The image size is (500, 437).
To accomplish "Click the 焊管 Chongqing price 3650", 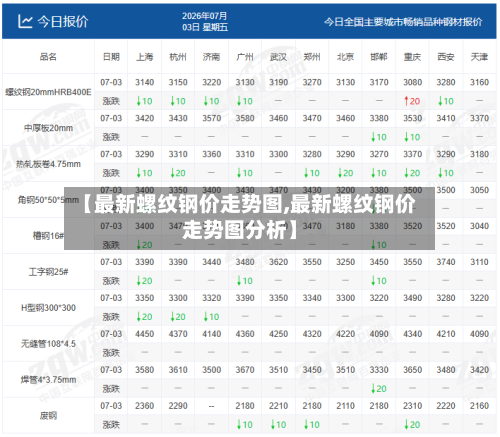I will 412,370.
